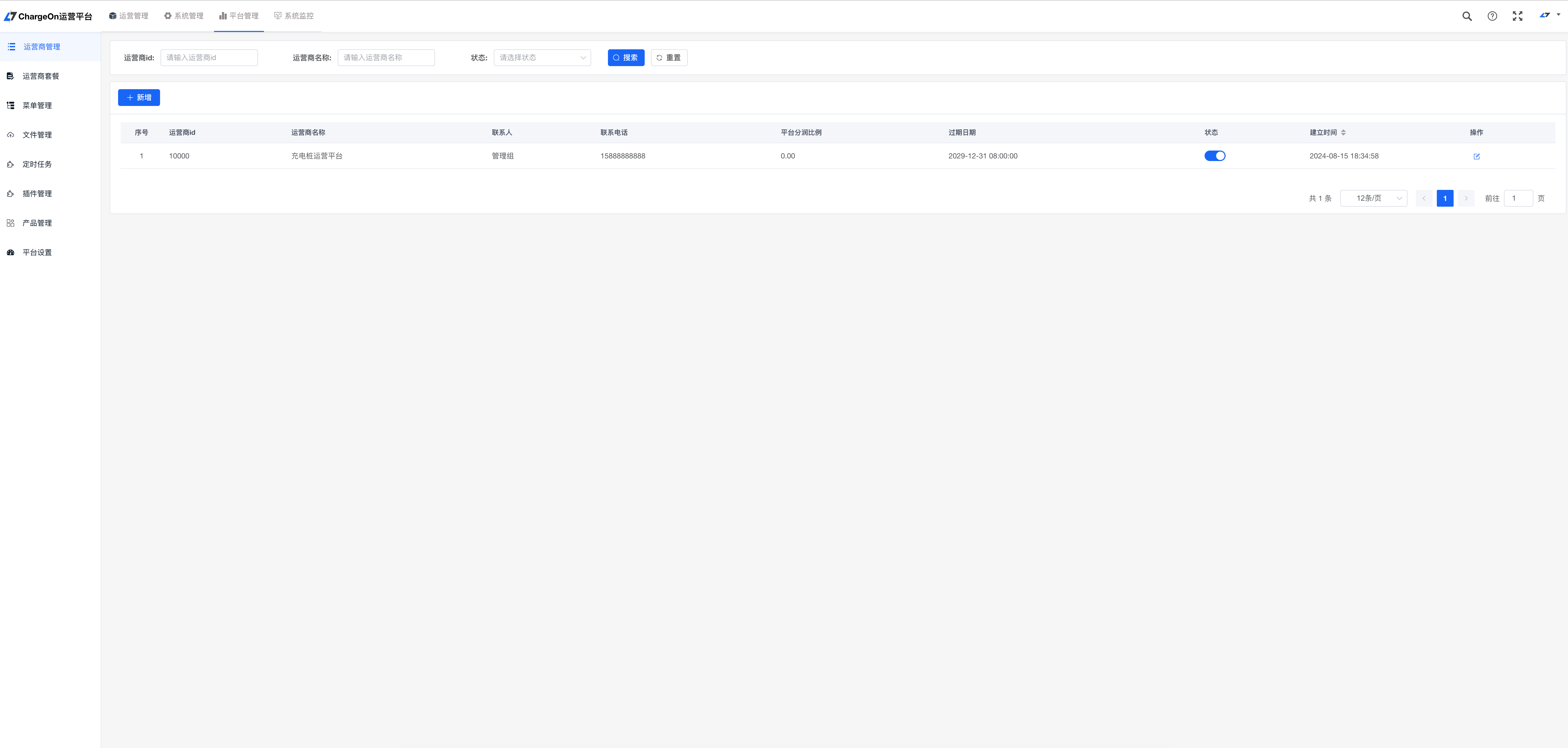Click the 搜索 button
The height and width of the screenshot is (748, 1568).
[626, 58]
